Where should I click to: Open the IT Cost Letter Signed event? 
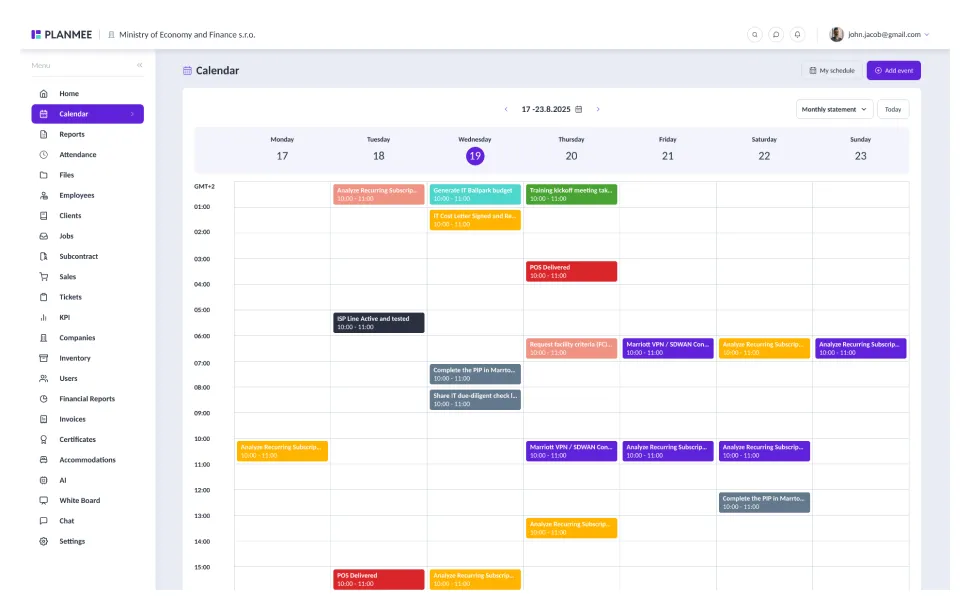click(475, 220)
